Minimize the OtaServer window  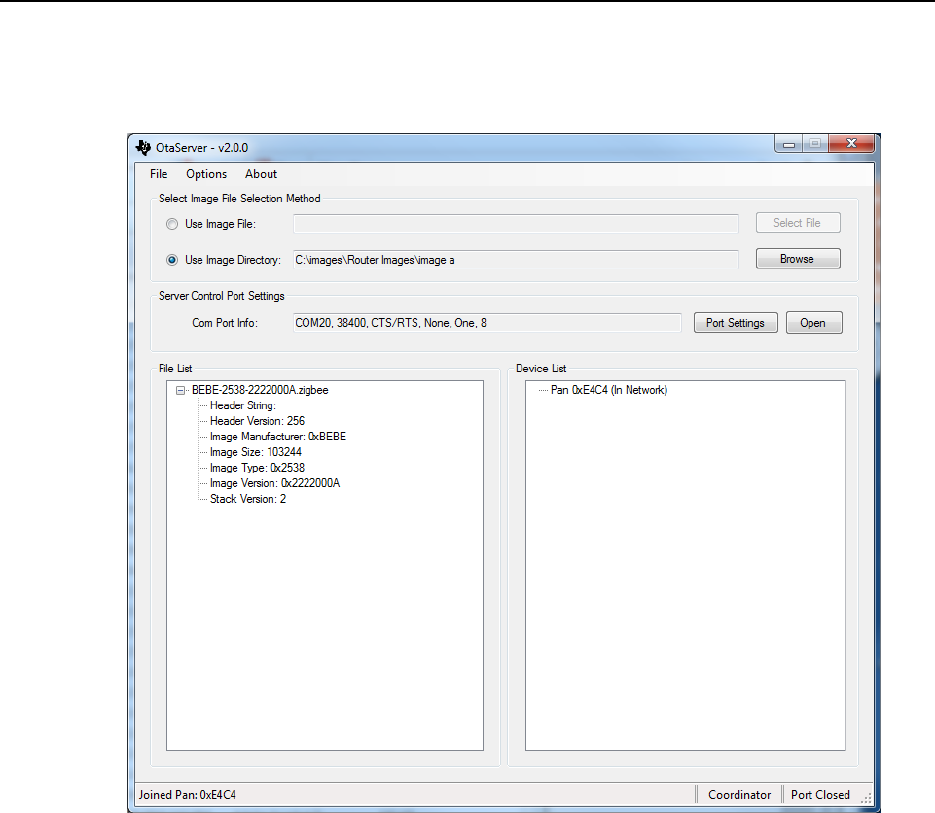(x=788, y=144)
